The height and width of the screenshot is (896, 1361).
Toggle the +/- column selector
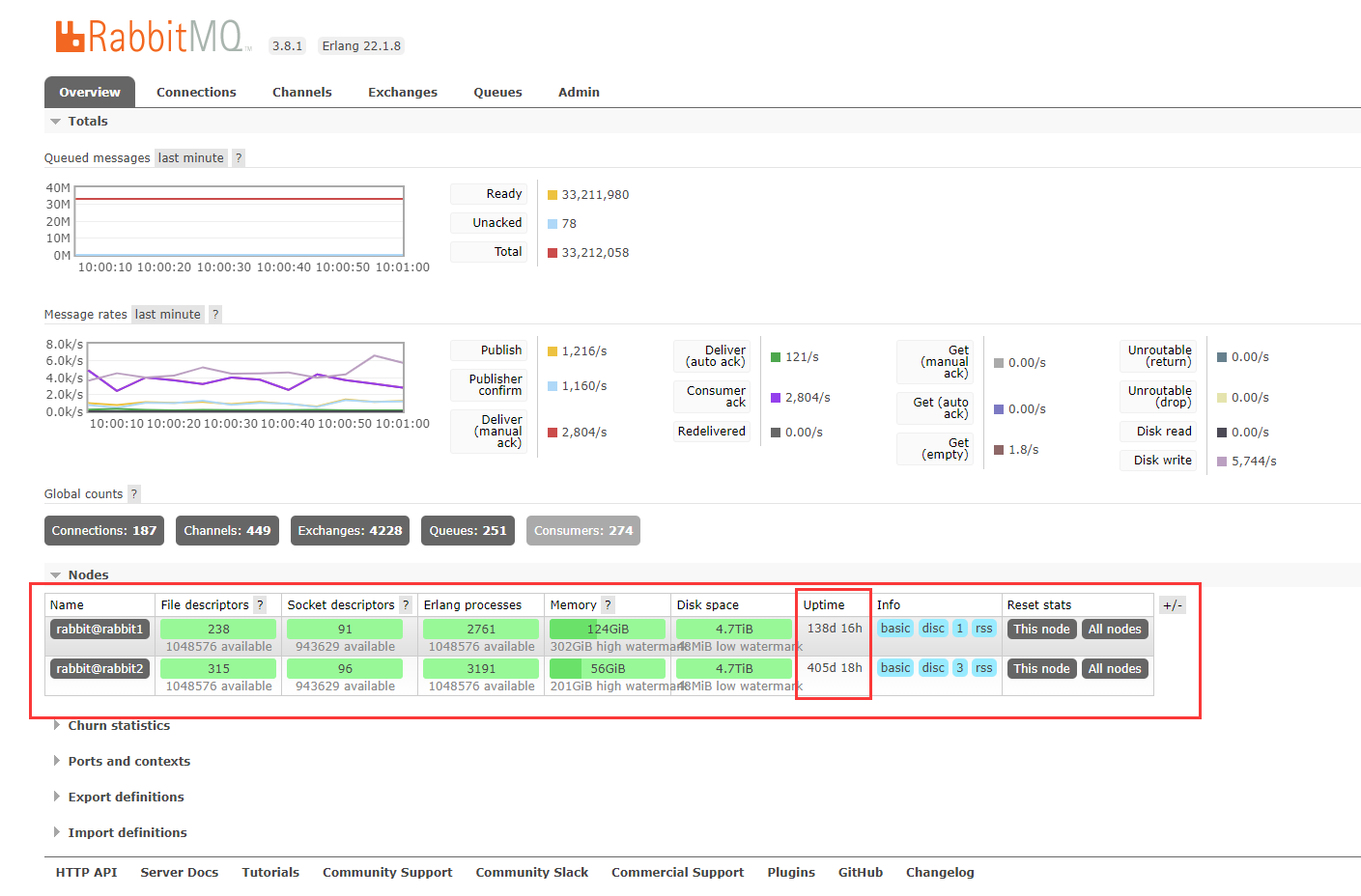[1173, 605]
